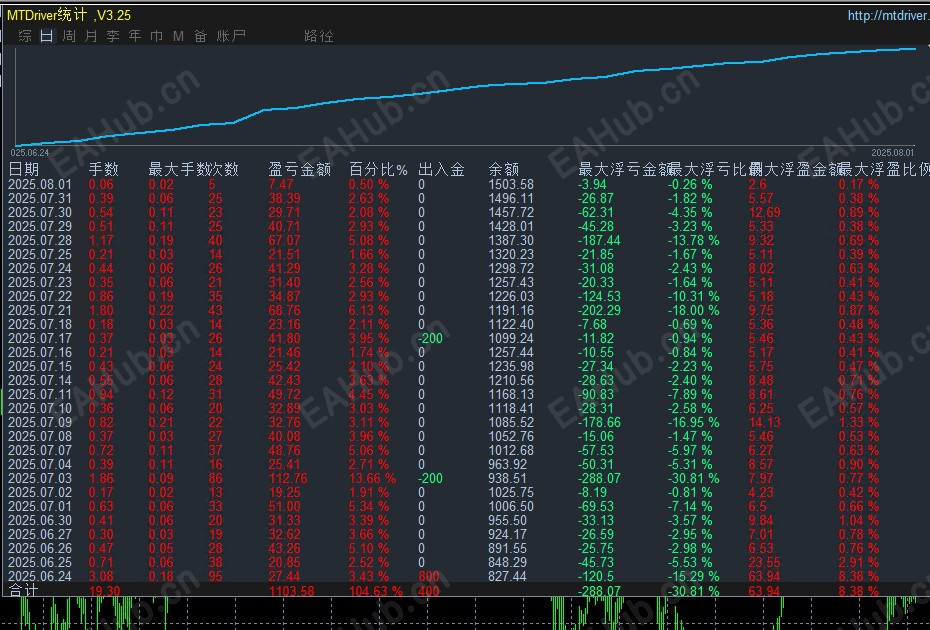Click chart end date 2025.08.01 label
Image resolution: width=930 pixels, height=630 pixels.
tap(892, 152)
